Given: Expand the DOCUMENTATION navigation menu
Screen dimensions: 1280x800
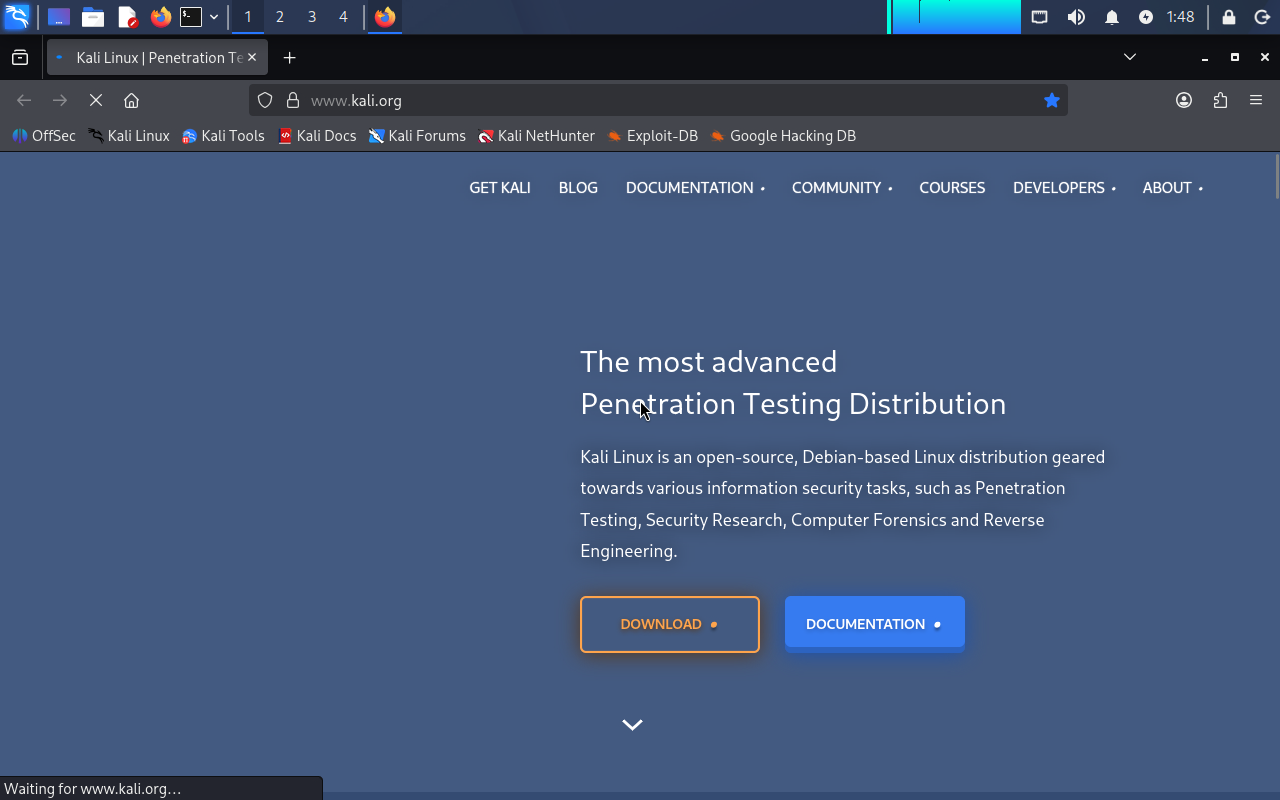Looking at the screenshot, I should coord(694,188).
